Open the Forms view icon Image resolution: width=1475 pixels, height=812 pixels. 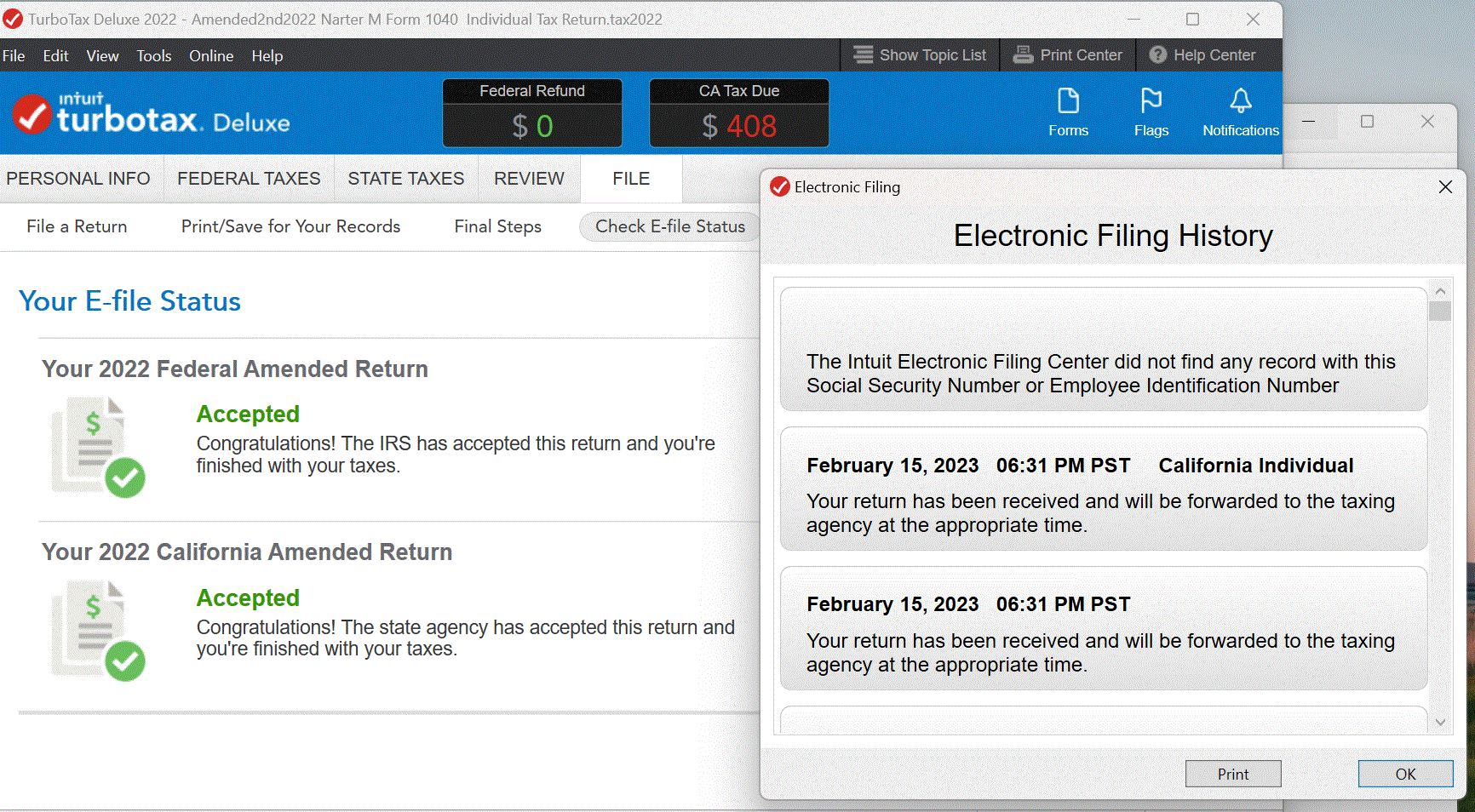1068,112
